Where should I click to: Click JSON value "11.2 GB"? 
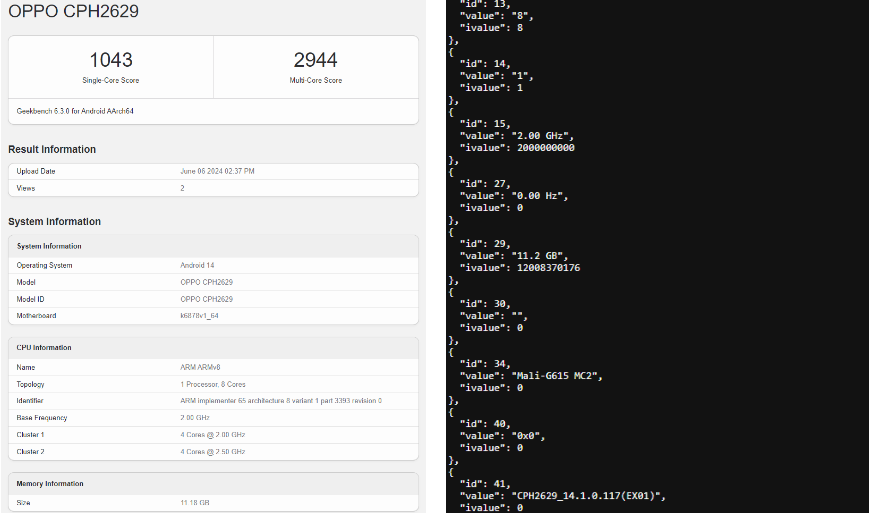pyautogui.click(x=538, y=256)
